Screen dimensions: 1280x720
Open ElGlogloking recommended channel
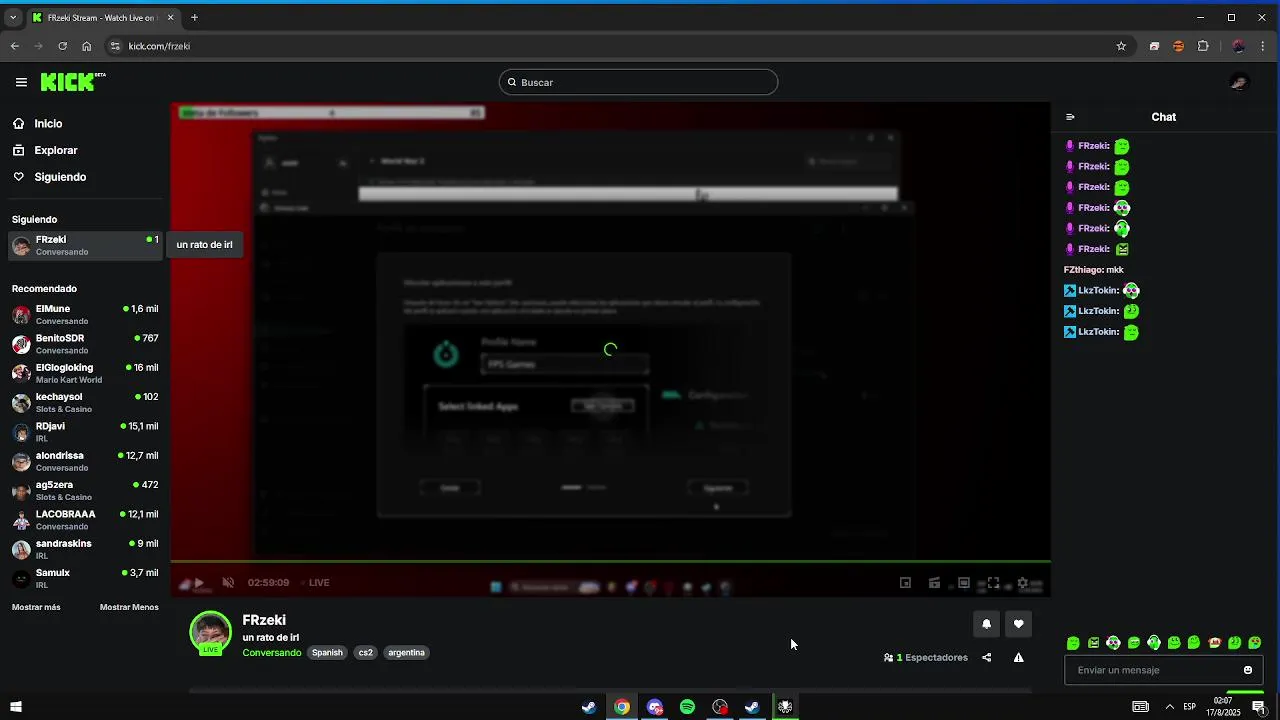[x=85, y=373]
